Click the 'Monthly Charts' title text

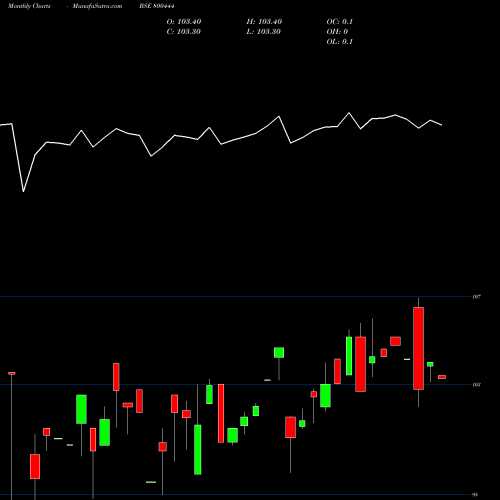click(29, 6)
